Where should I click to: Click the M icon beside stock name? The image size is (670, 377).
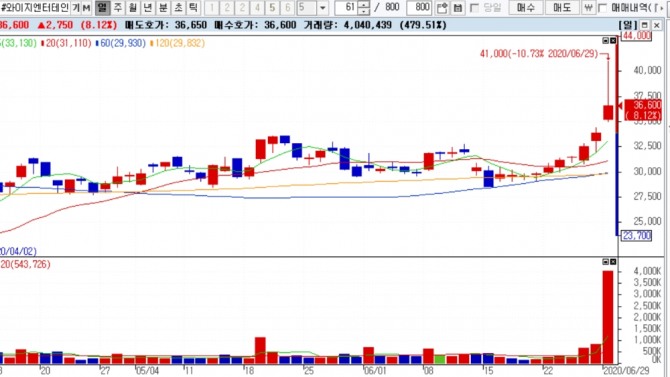[87, 7]
